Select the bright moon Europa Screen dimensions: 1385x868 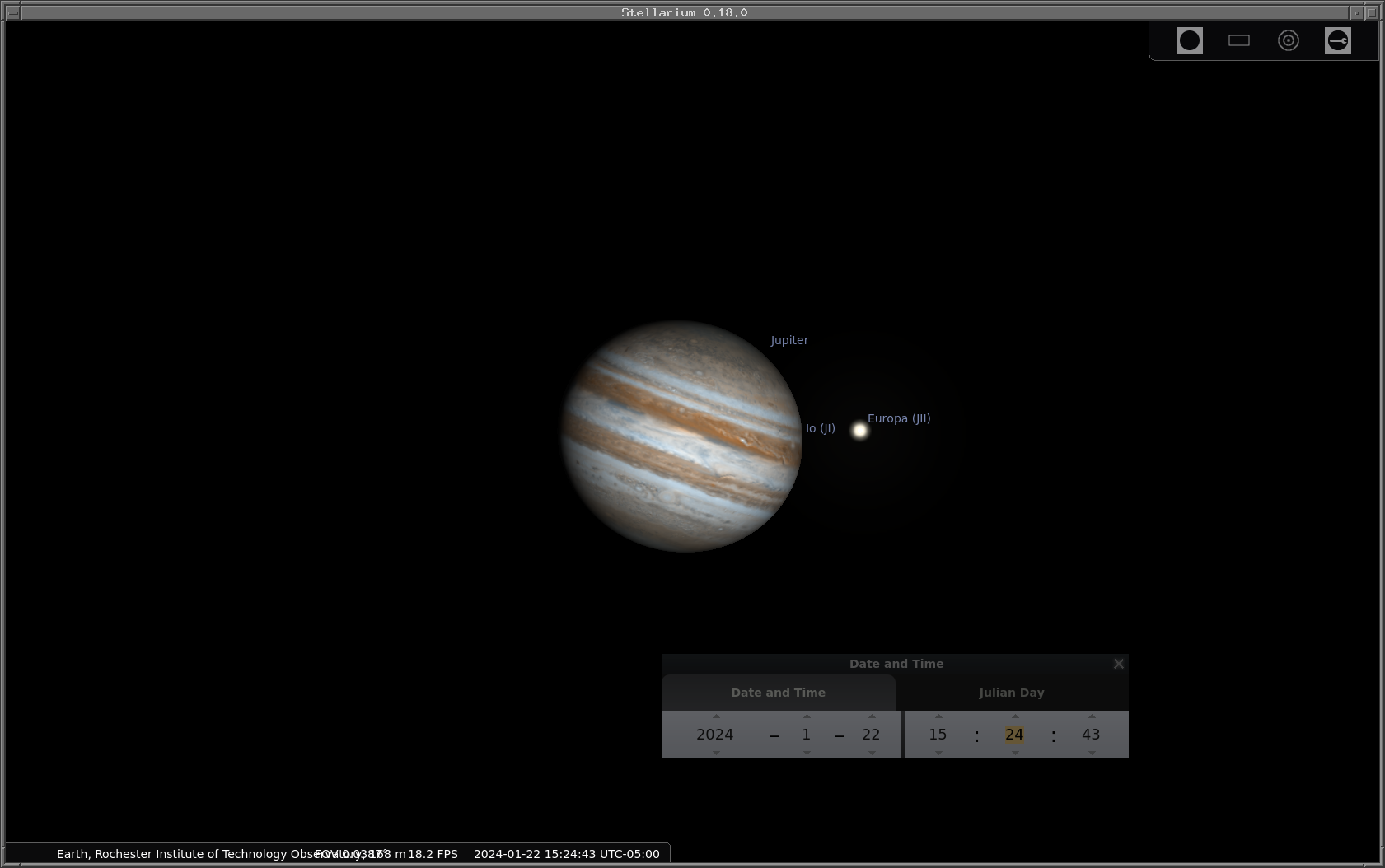[859, 430]
